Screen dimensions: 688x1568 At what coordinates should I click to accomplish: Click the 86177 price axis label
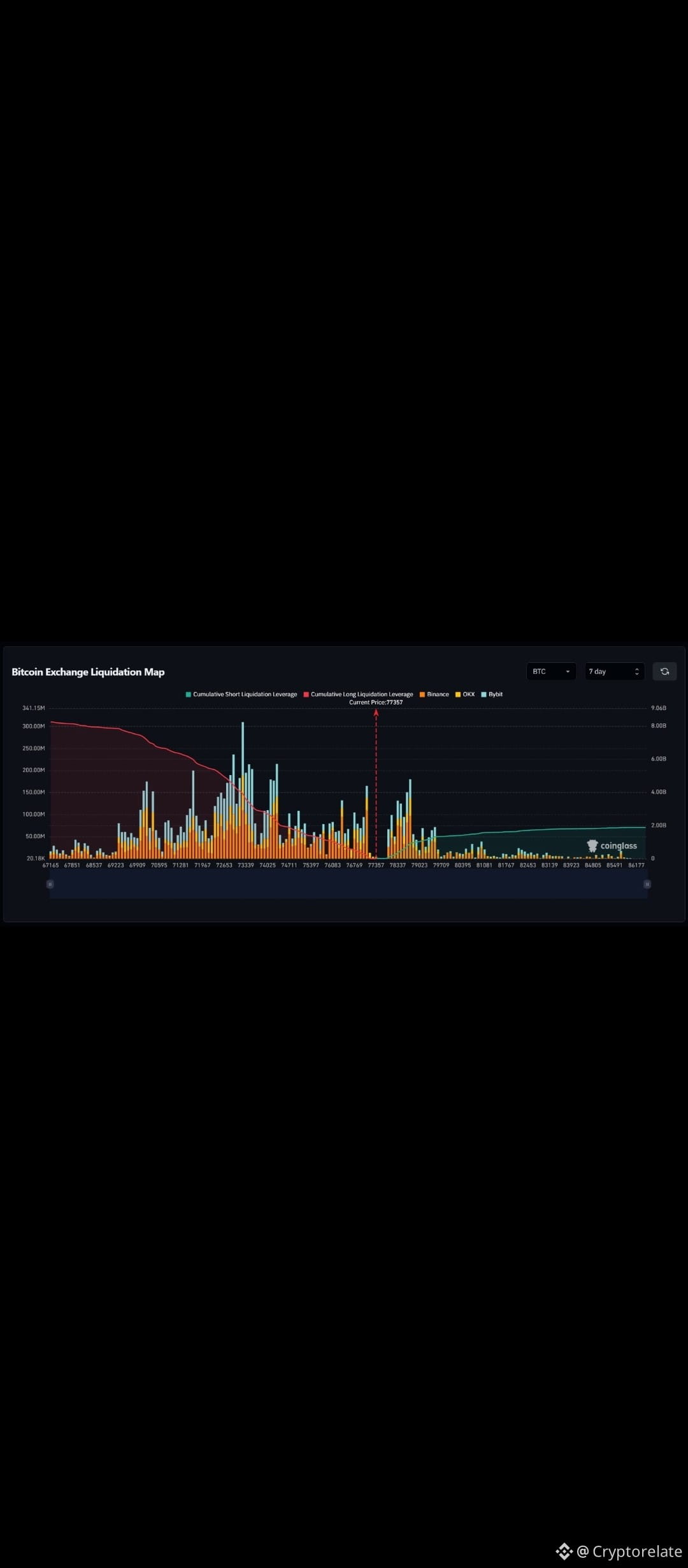tap(636, 866)
